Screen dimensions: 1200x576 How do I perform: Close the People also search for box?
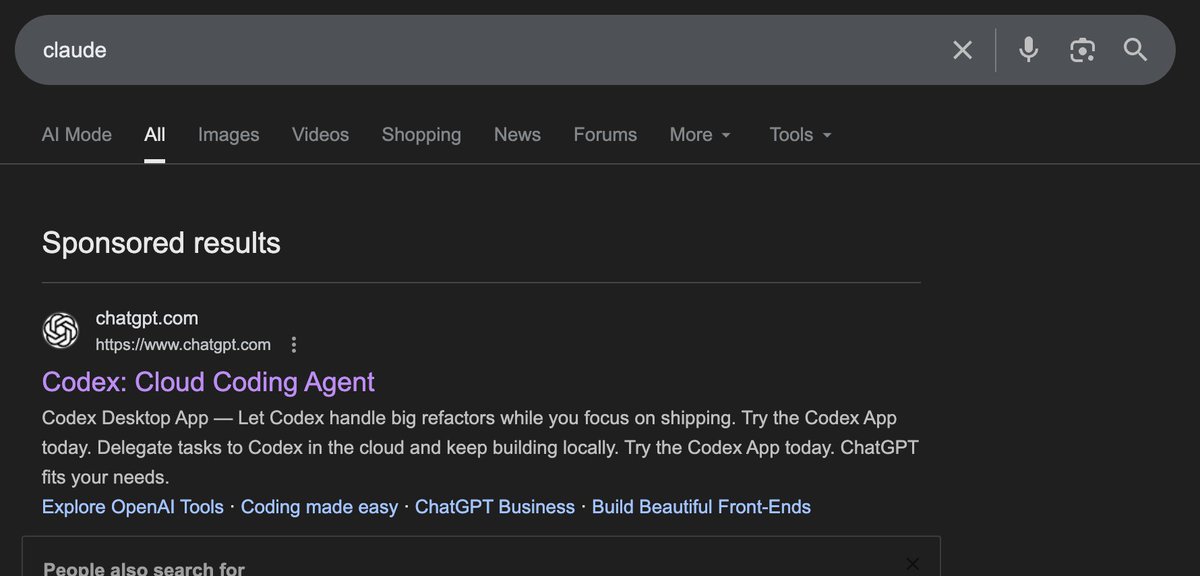pos(912,564)
